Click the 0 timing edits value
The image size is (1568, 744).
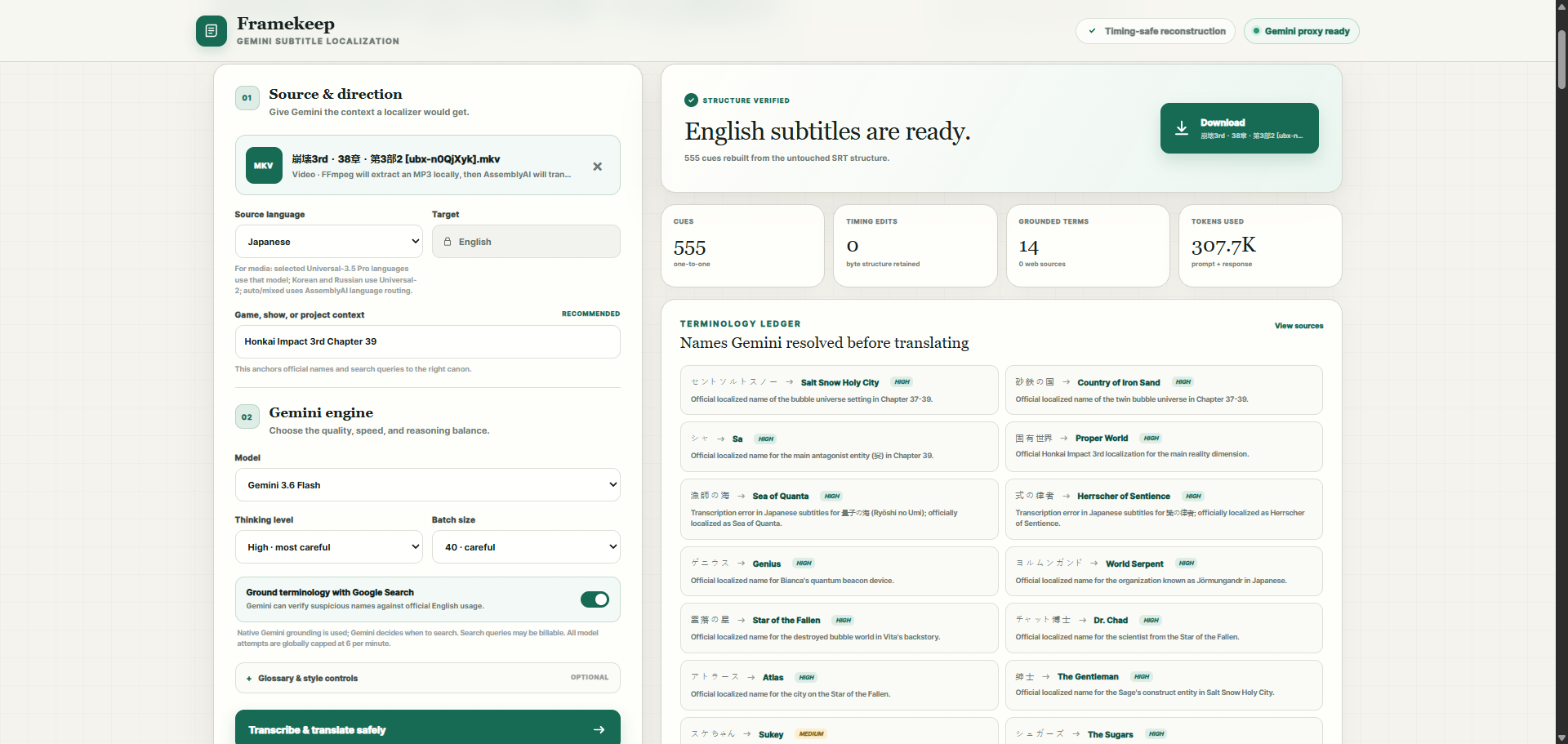(853, 247)
